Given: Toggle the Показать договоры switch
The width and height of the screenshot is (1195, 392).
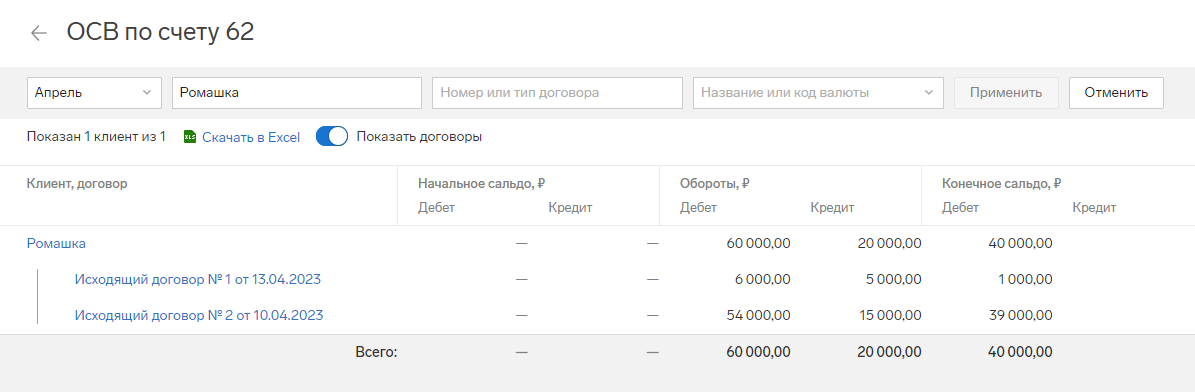Looking at the screenshot, I should click(x=332, y=137).
